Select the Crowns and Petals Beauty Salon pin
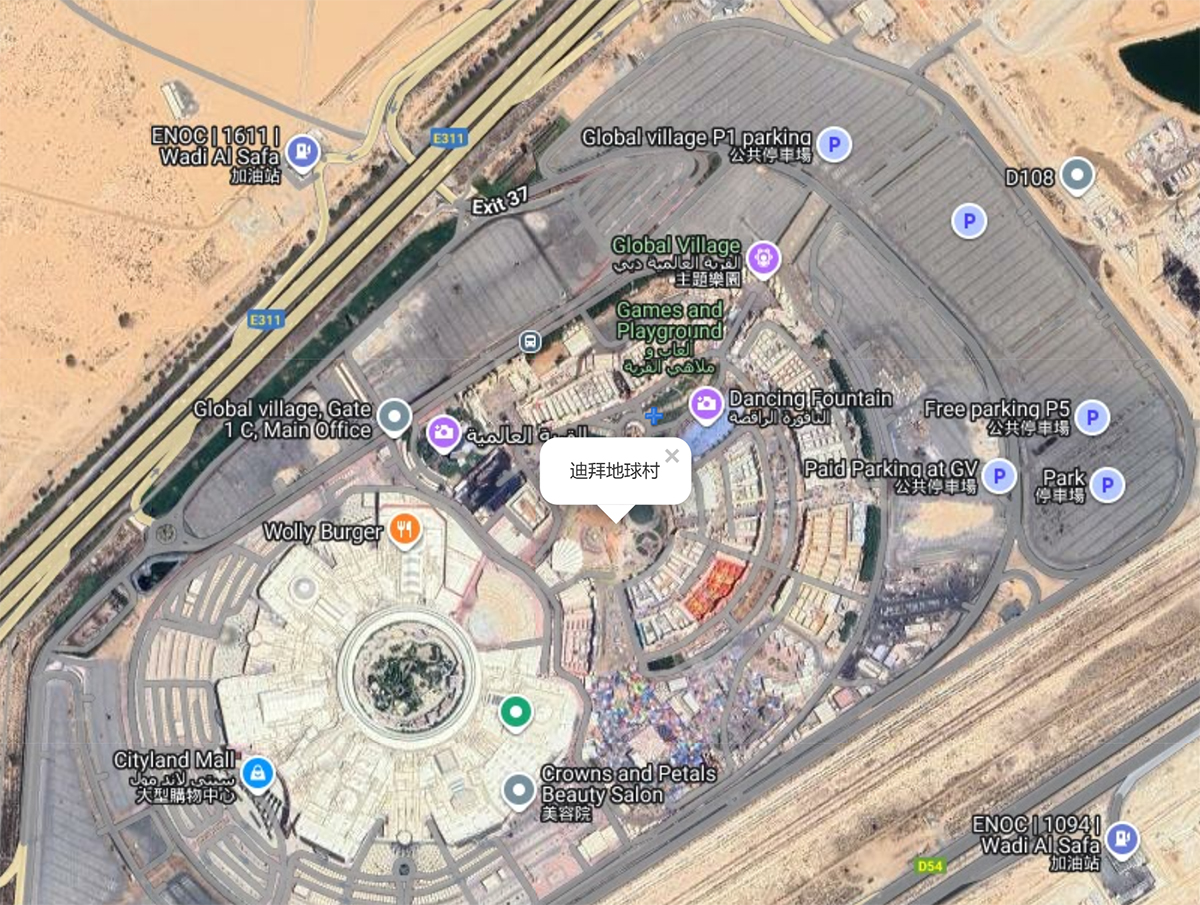This screenshot has width=1200, height=905. (518, 790)
